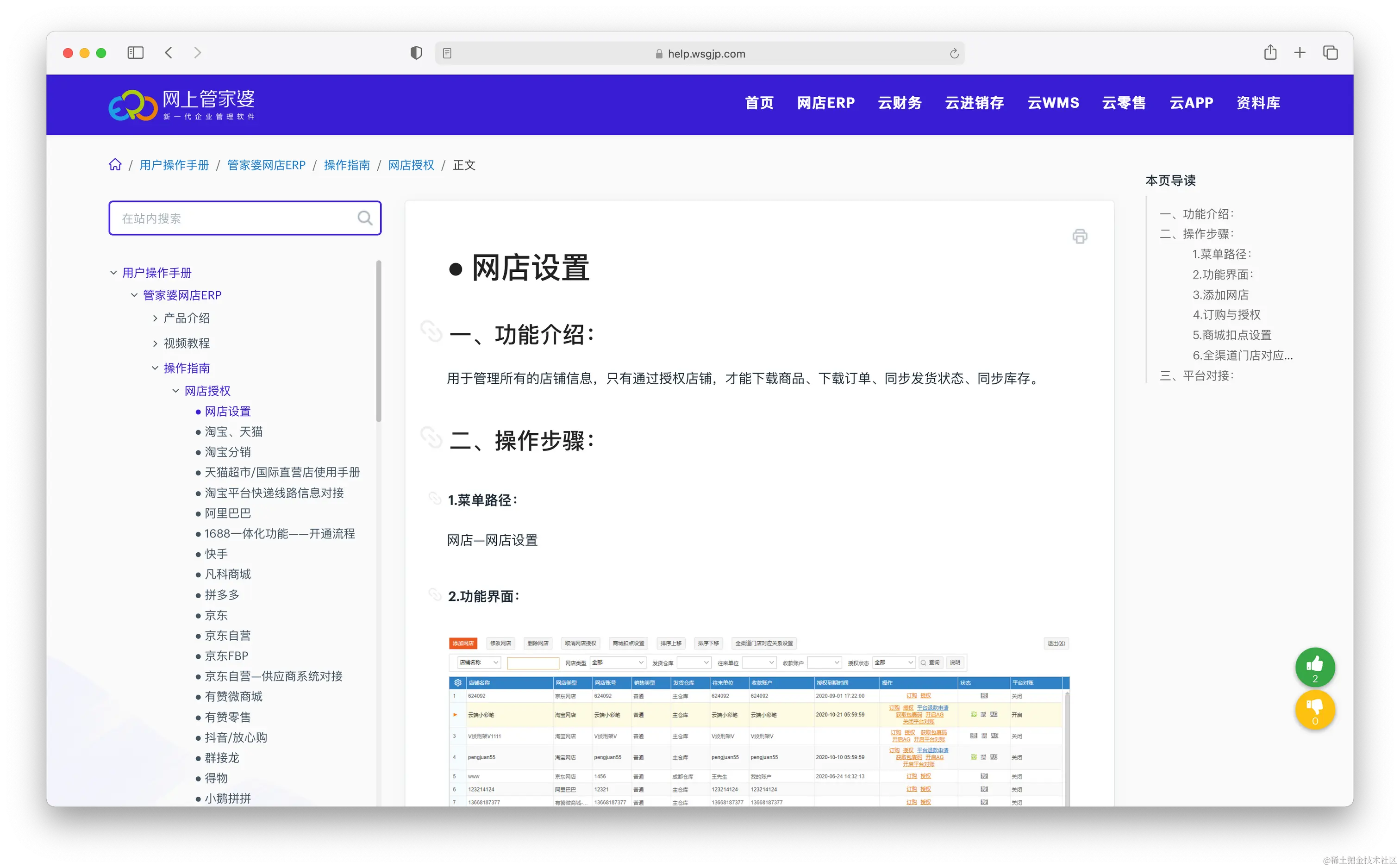Viewport: 1400px width, 868px height.
Task: Click the anchor link icon beside 功能介绍
Action: coord(431,331)
